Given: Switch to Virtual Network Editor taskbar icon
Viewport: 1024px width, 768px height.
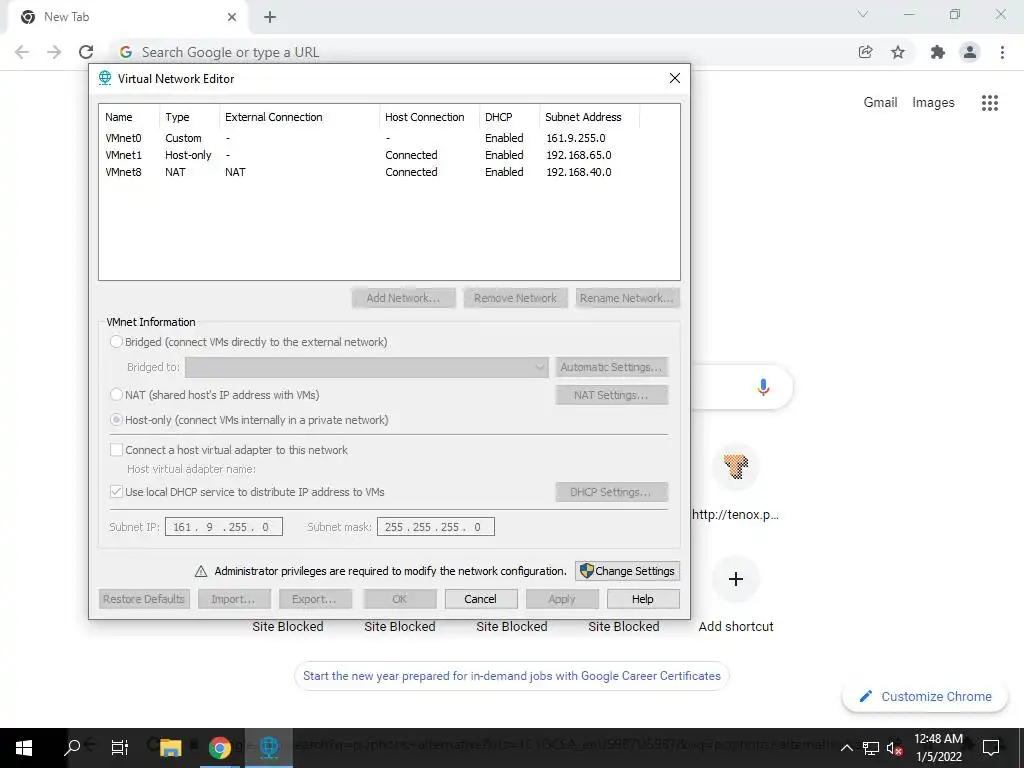Looking at the screenshot, I should point(268,748).
